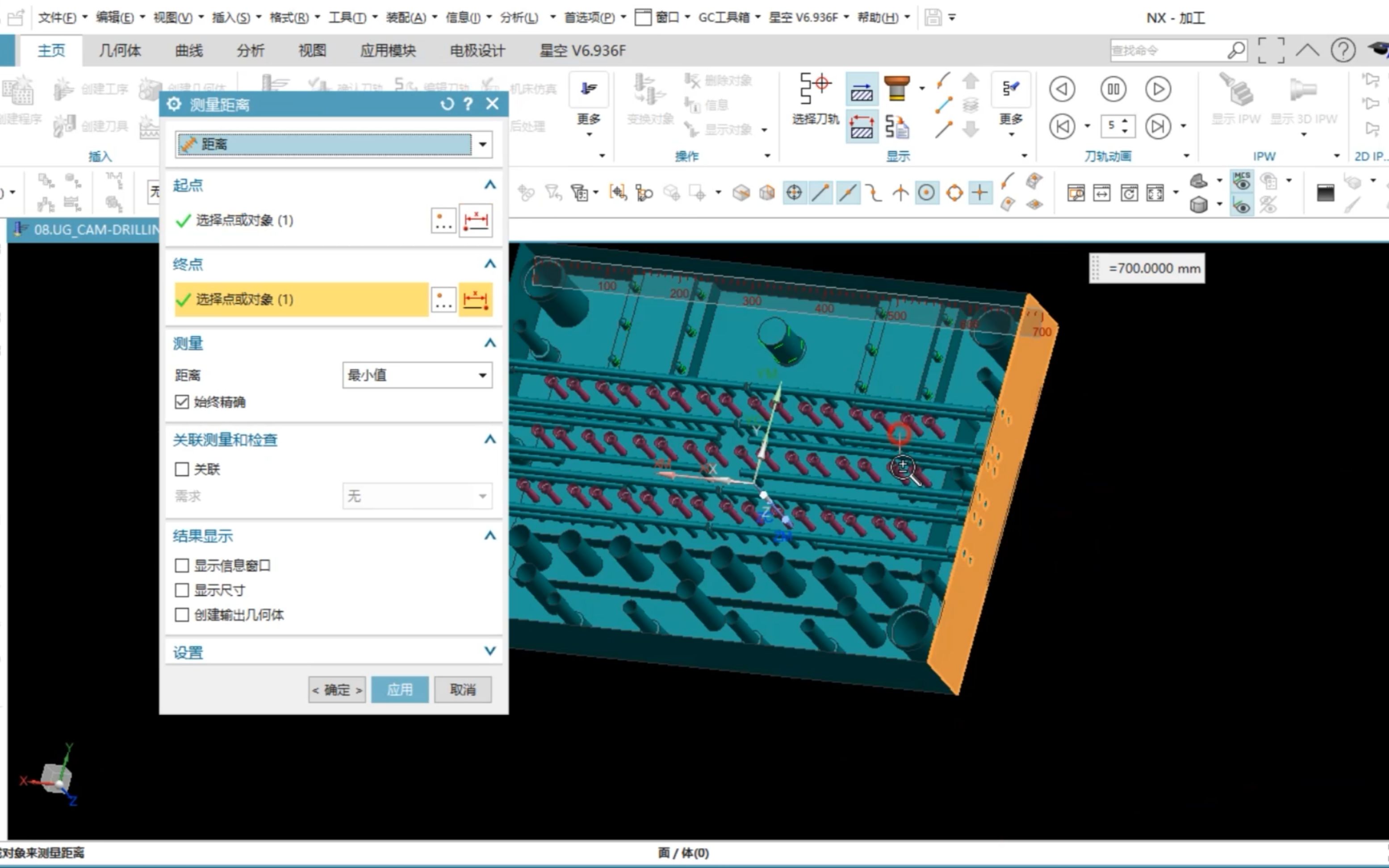1389x868 pixels.
Task: Open point dialog icon in 起点 section
Action: coord(443,221)
